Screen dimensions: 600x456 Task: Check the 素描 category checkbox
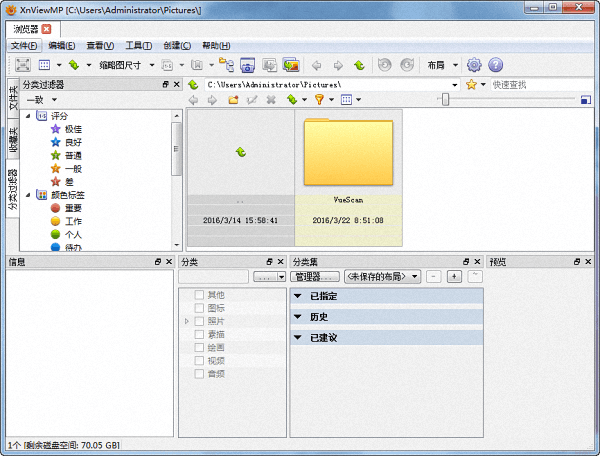(199, 334)
